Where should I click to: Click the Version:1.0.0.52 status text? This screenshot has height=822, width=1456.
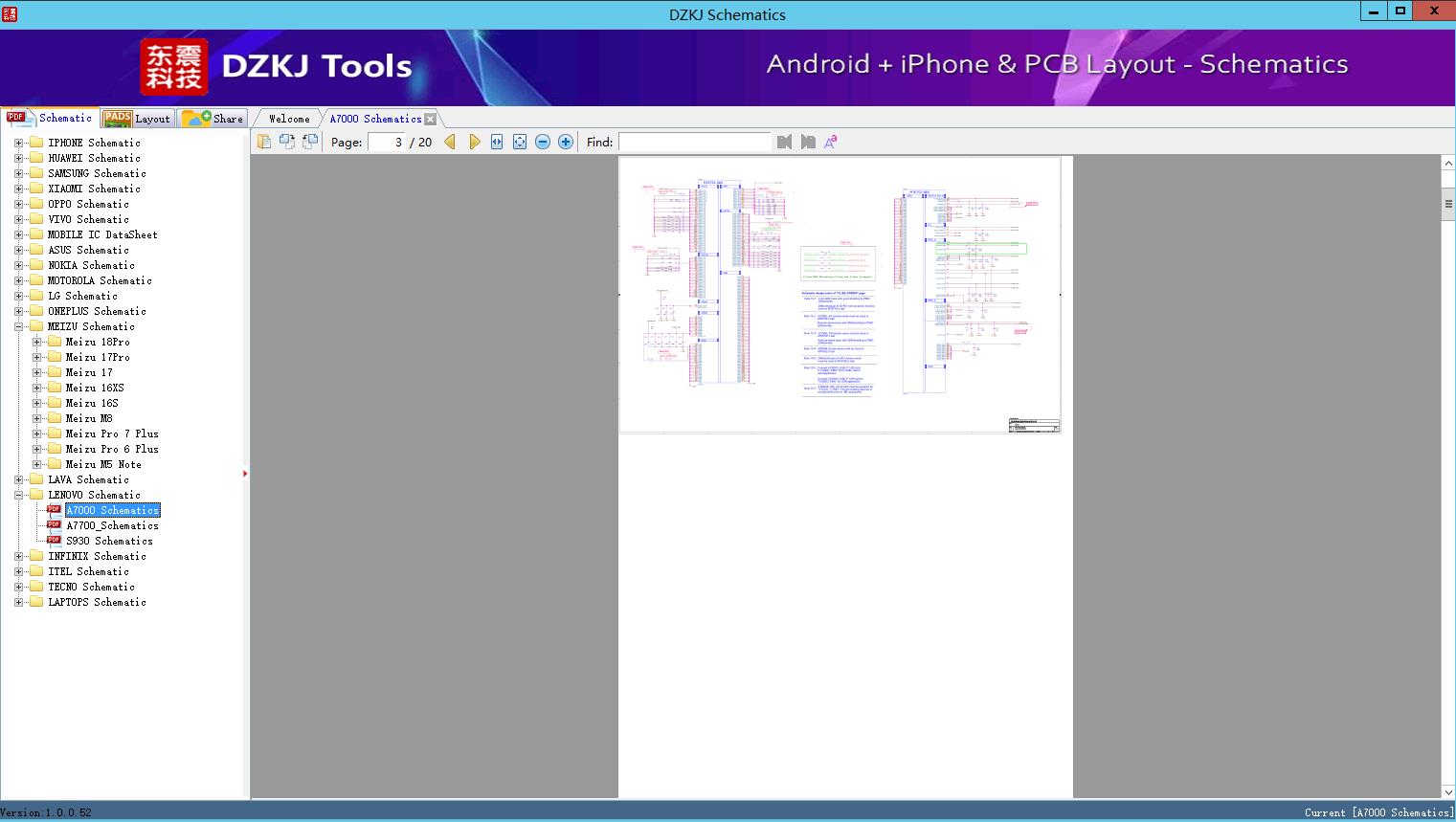click(46, 812)
